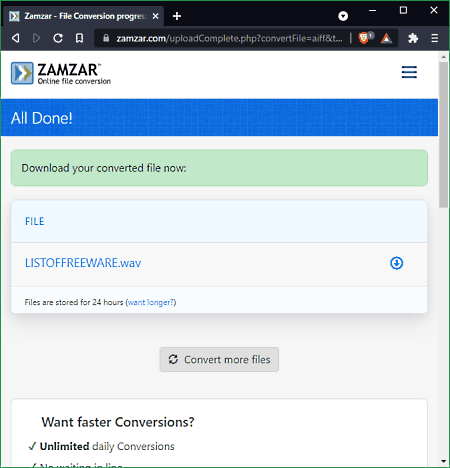The width and height of the screenshot is (450, 468).
Task: Download the converted file via the download icon
Action: tap(397, 263)
